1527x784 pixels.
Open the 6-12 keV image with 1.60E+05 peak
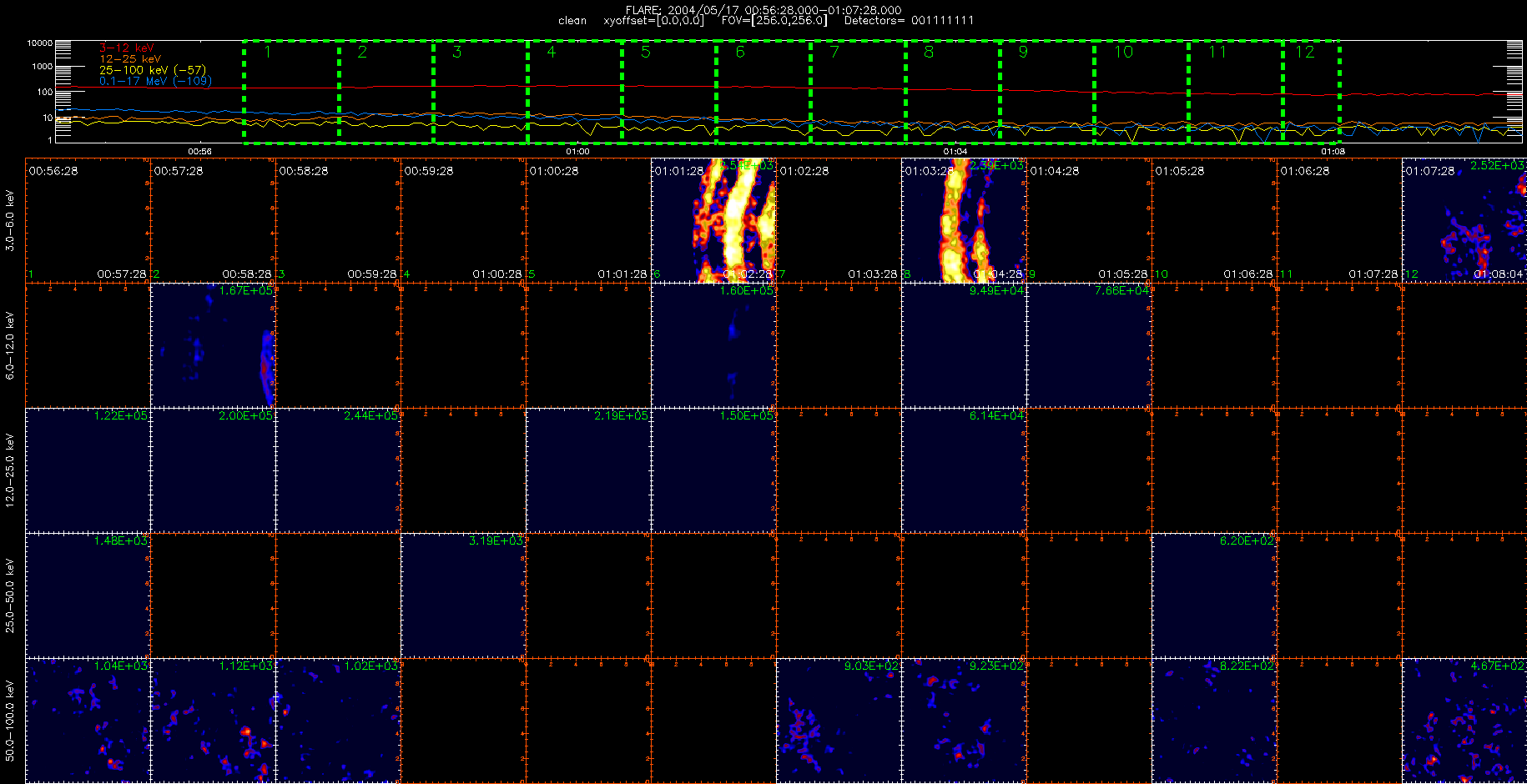pyautogui.click(x=713, y=345)
